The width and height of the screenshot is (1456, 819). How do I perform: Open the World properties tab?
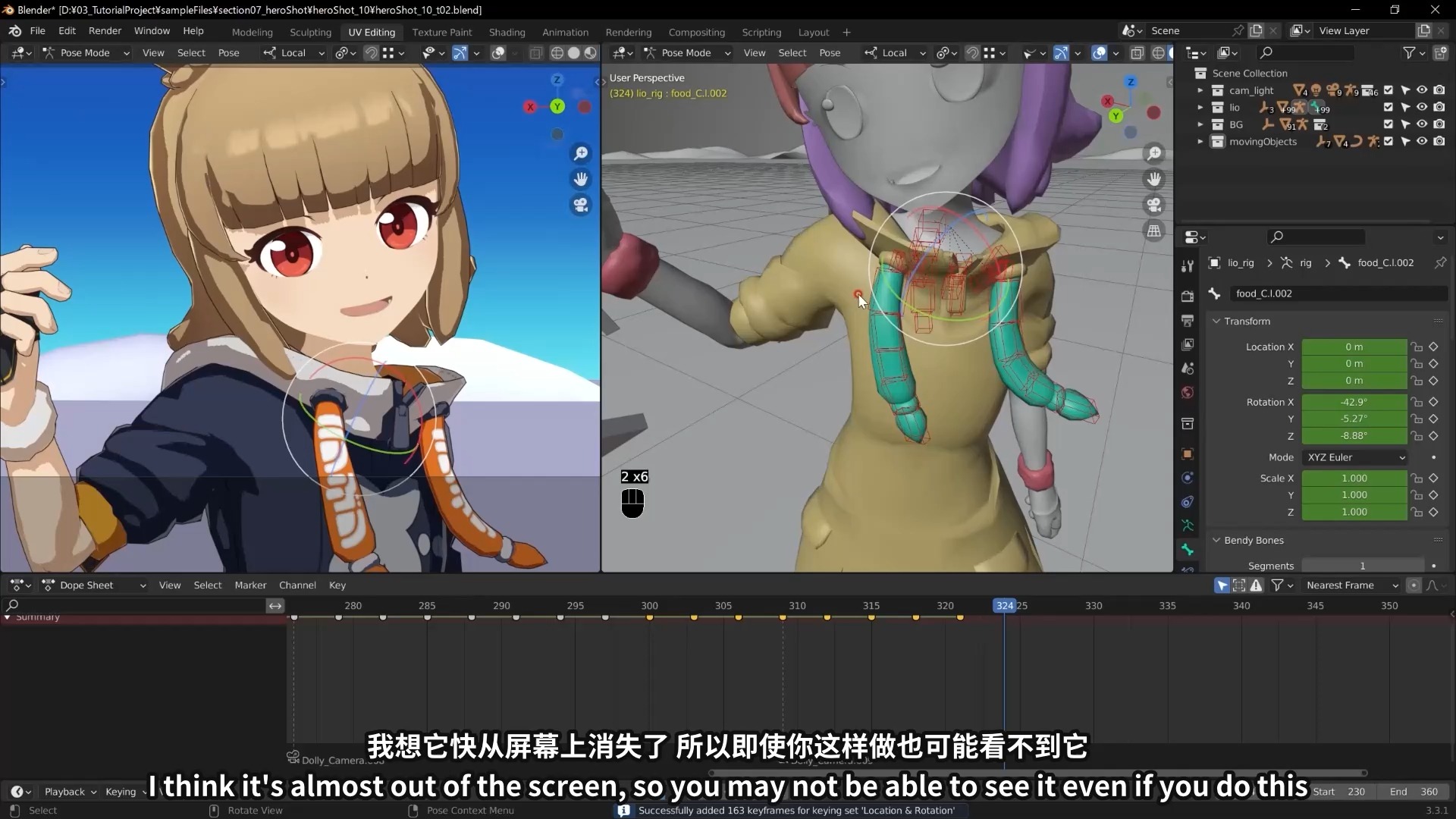tap(1188, 393)
